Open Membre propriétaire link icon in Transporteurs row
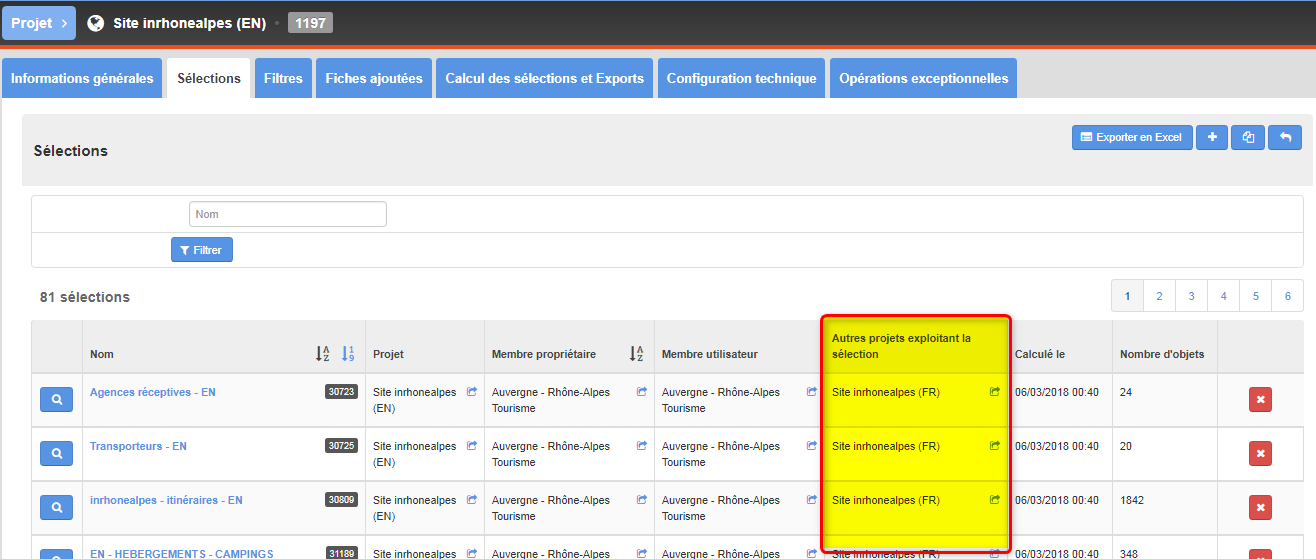Image resolution: width=1316 pixels, height=559 pixels. 642,446
